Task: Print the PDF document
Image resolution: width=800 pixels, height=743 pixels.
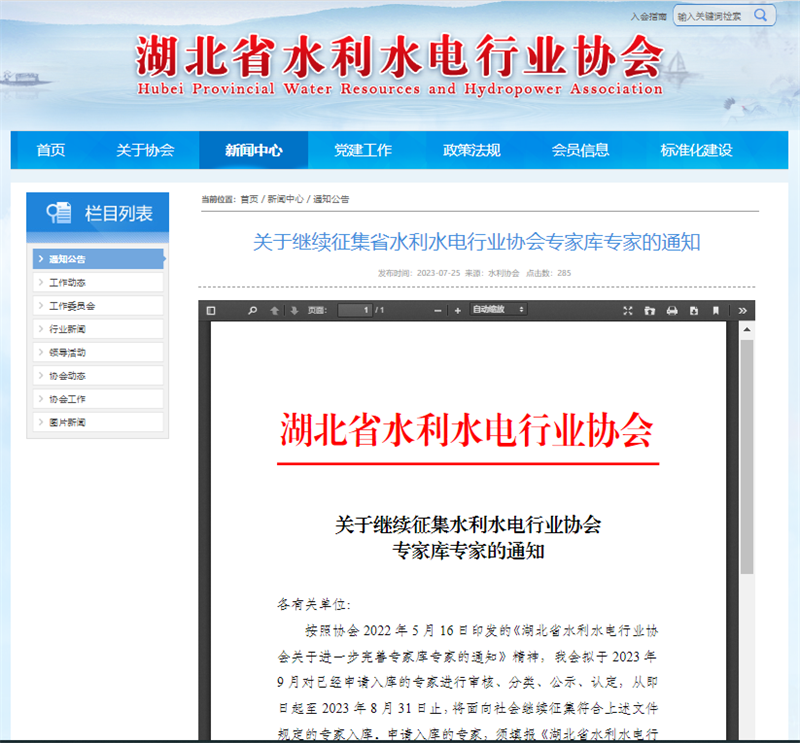Action: coord(673,310)
